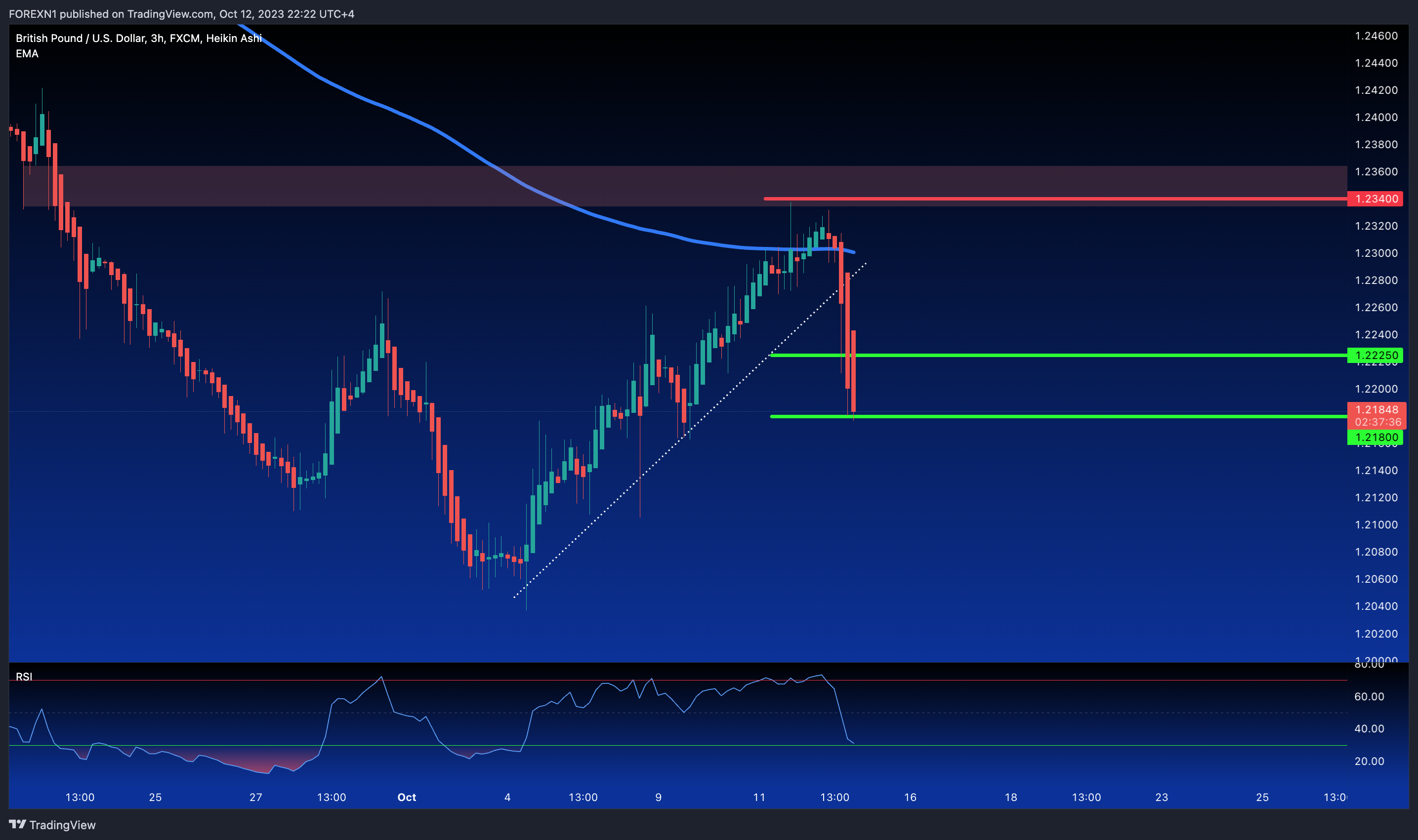Click the 1.23000 price axis label
This screenshot has width=1418, height=840.
tap(1376, 253)
